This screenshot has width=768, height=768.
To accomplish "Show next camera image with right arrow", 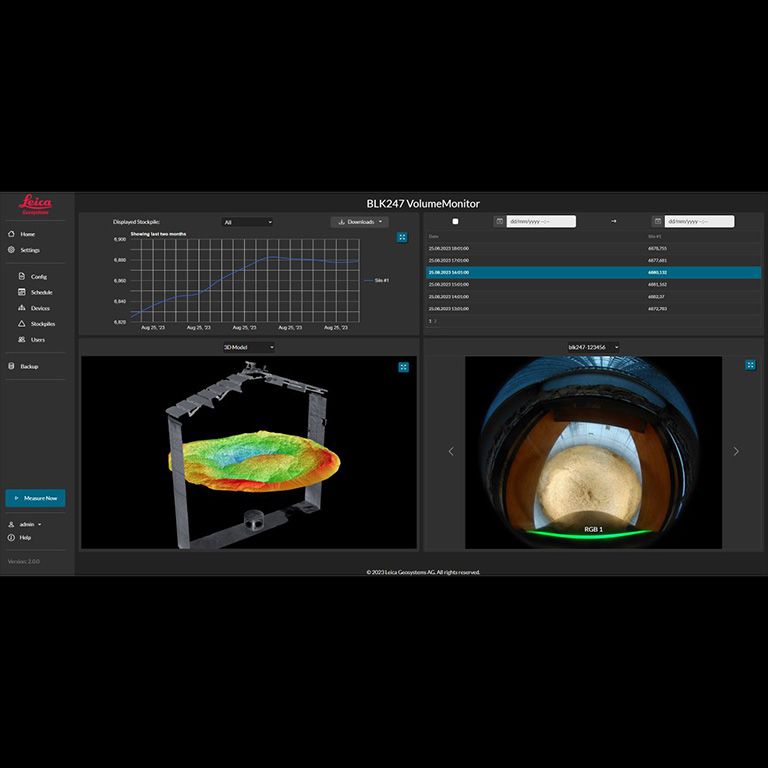I will [736, 451].
